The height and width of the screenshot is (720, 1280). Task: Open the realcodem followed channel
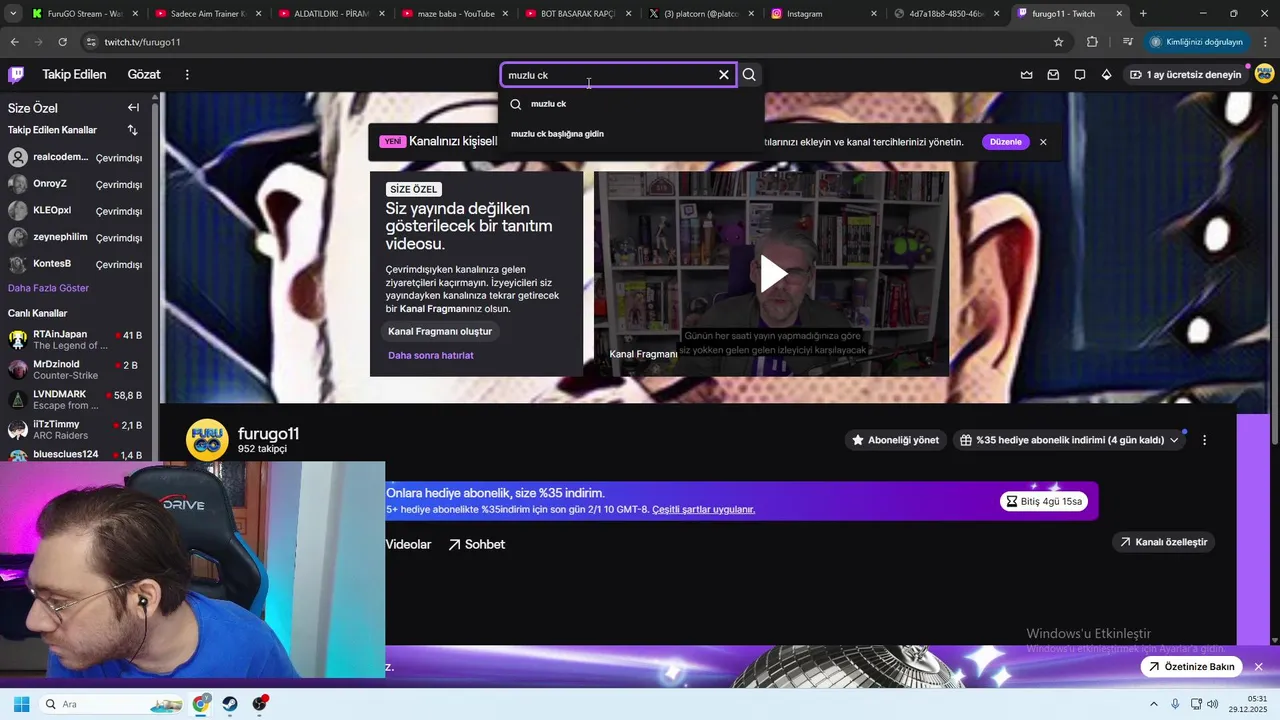point(76,157)
